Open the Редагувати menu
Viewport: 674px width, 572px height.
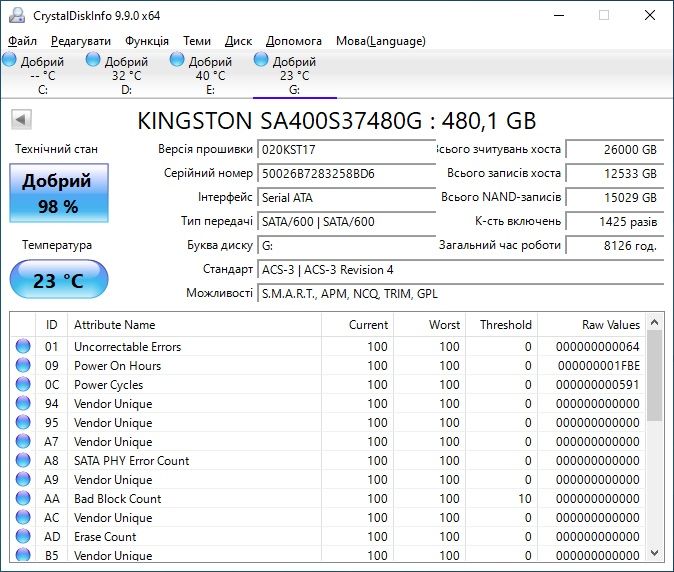[x=81, y=41]
